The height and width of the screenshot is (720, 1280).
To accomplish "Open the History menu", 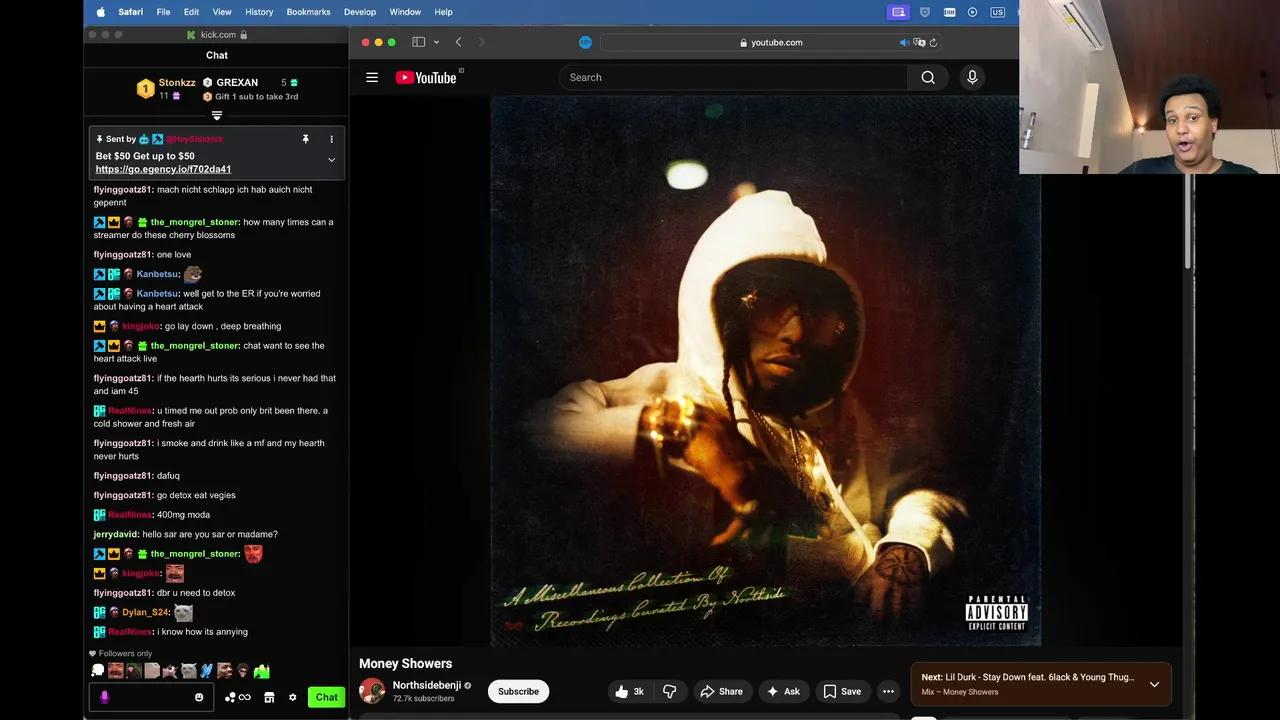I will click(x=259, y=12).
